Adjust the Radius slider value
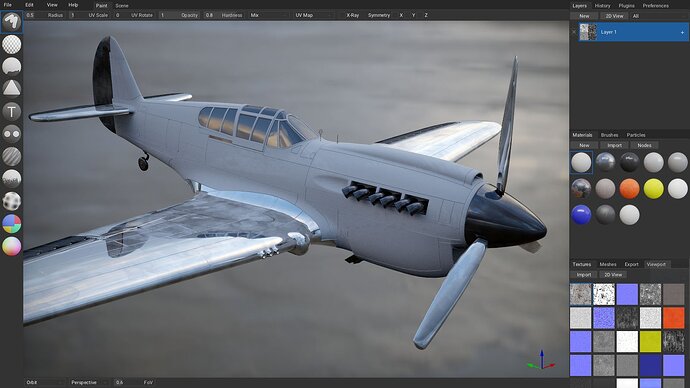This screenshot has width=690, height=388. (45, 15)
